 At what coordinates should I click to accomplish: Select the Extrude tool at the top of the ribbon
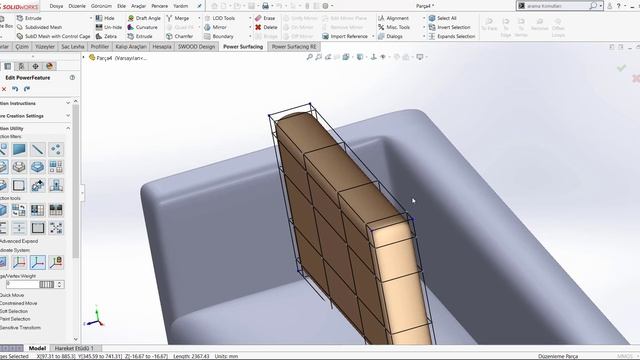point(29,18)
